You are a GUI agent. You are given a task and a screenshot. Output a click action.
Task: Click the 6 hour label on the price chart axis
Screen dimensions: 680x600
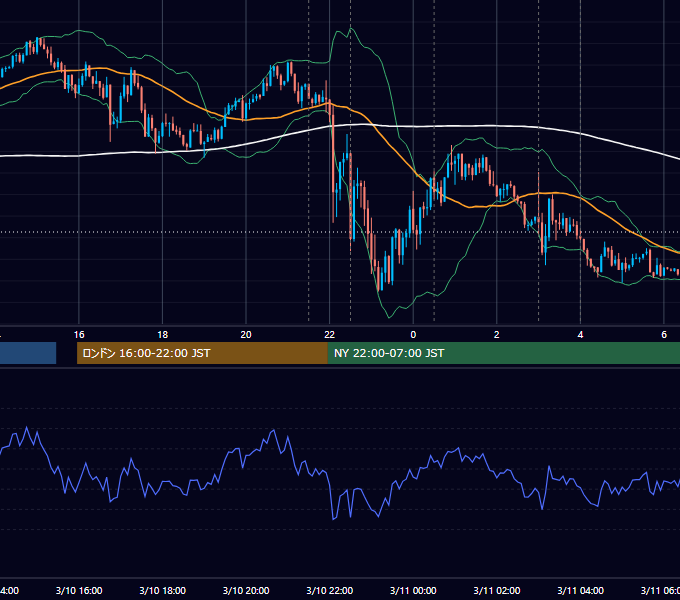tap(664, 335)
